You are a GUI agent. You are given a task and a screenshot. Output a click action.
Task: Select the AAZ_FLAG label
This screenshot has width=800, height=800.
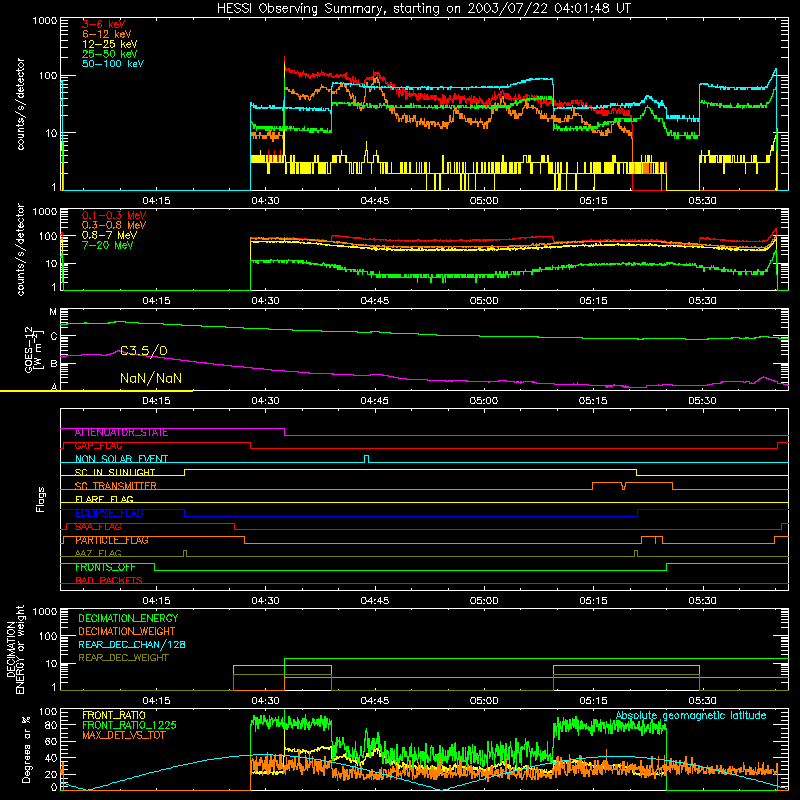98,554
